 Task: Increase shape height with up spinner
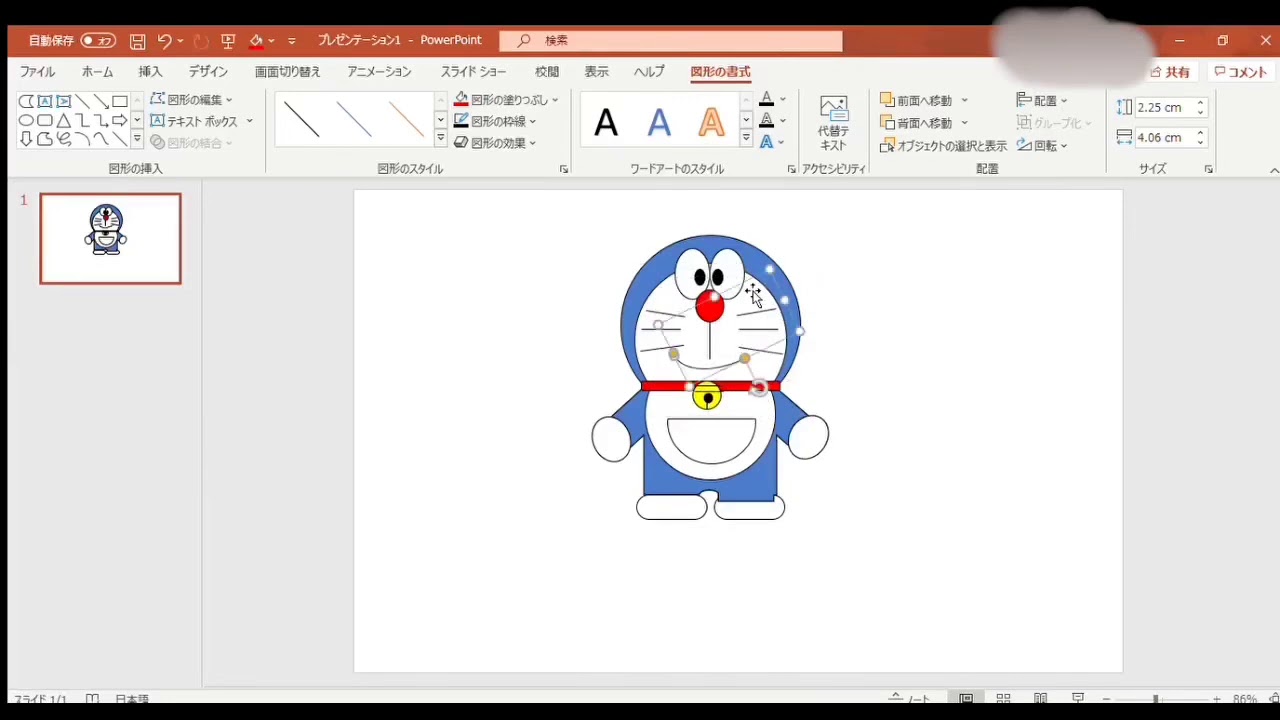[1201, 102]
